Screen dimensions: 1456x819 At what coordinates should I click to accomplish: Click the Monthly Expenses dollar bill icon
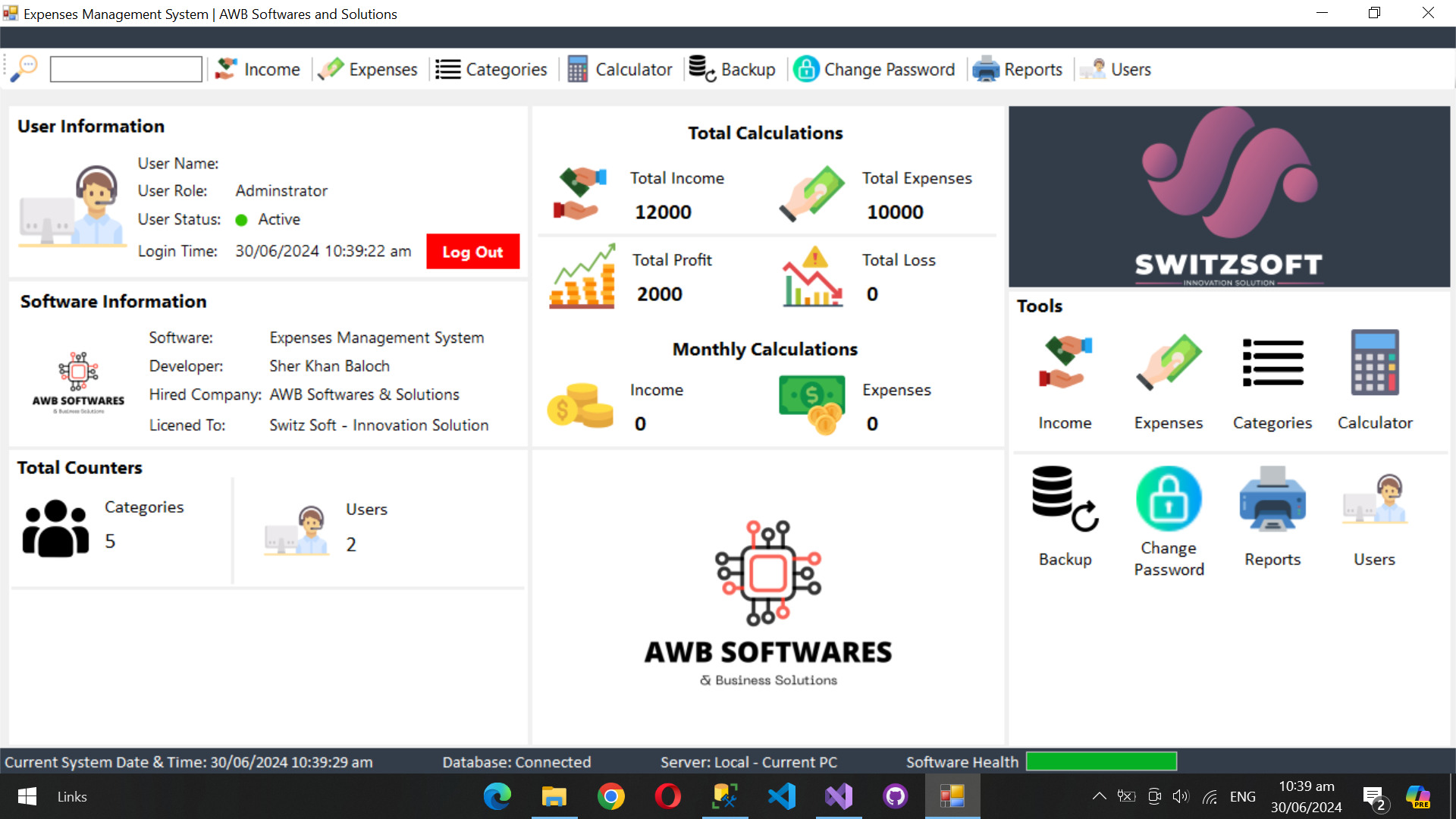[x=812, y=406]
